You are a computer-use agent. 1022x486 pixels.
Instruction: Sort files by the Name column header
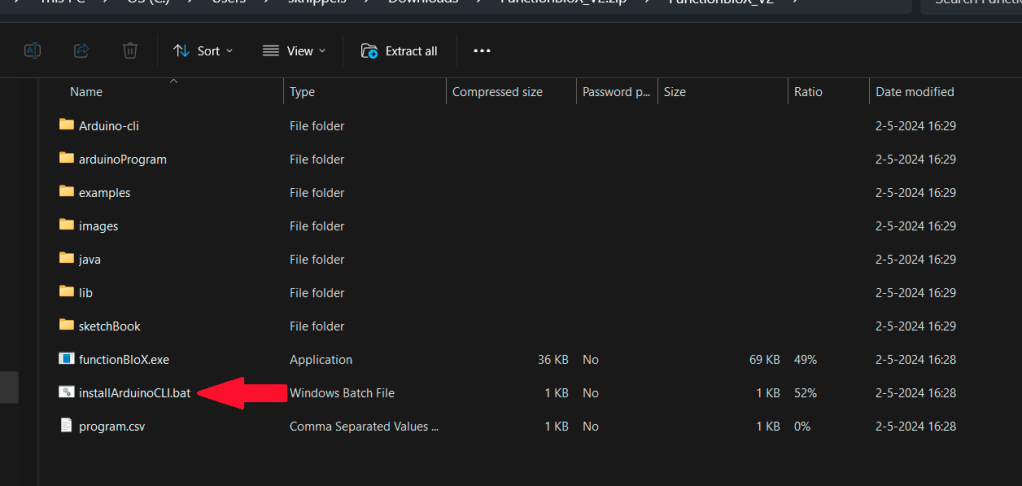(87, 92)
